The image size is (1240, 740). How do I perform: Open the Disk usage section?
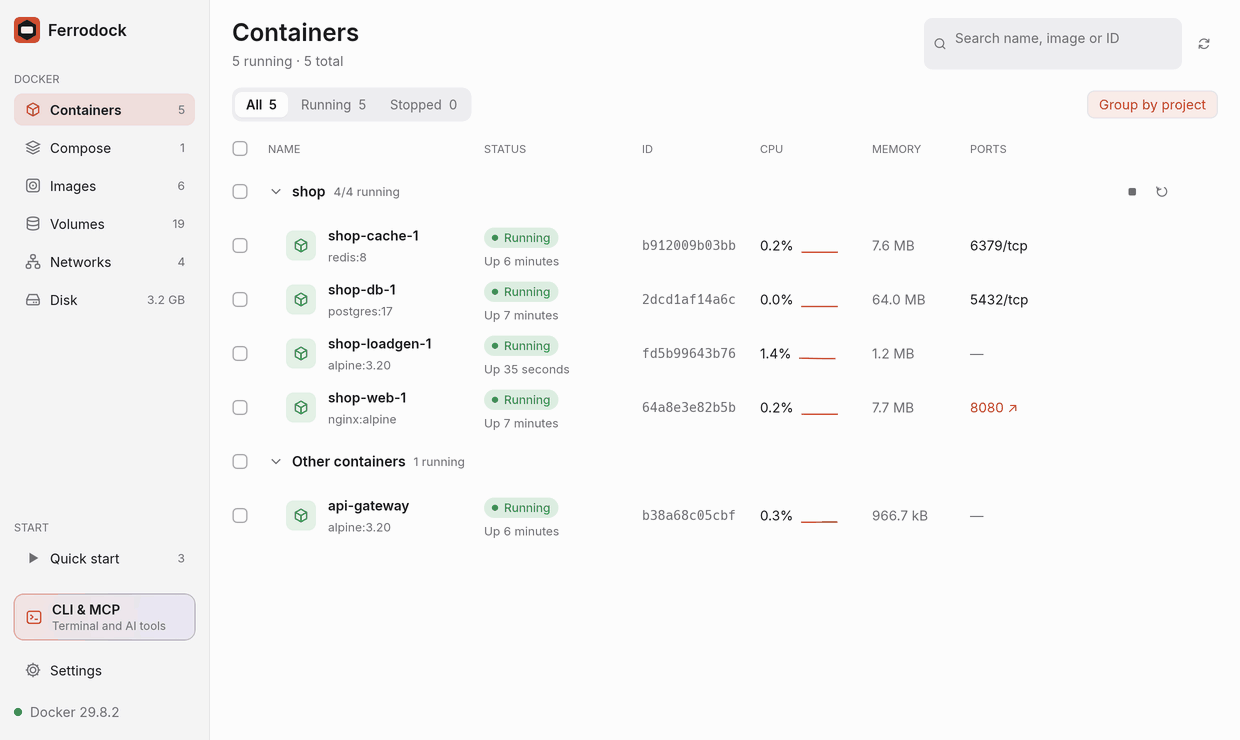[x=104, y=300]
